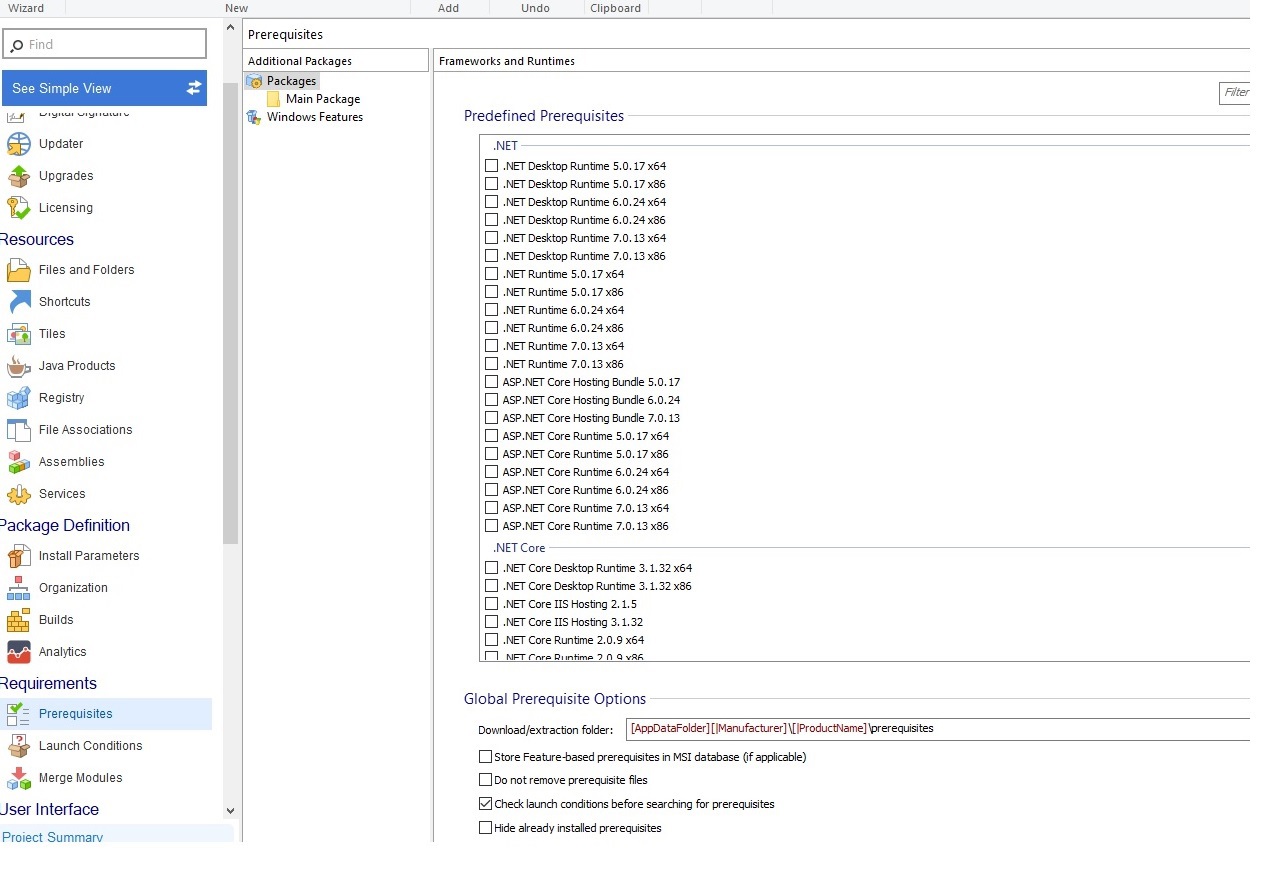Open the Upgrades page icon
Viewport: 1267px width, 871px height.
click(19, 176)
